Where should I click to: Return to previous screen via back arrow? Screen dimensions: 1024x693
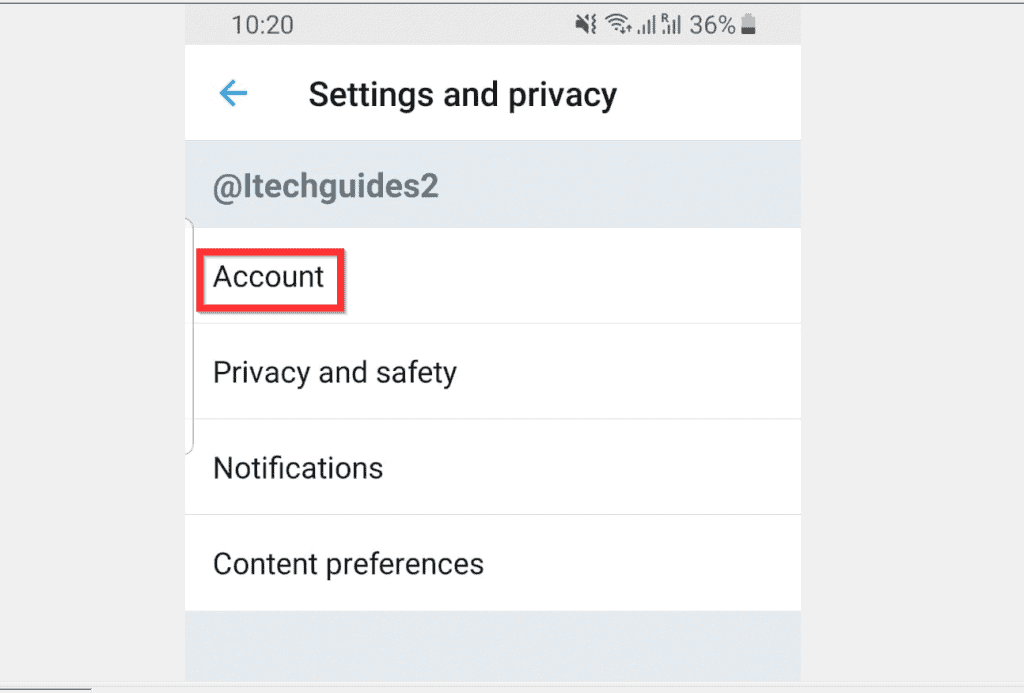click(x=233, y=93)
